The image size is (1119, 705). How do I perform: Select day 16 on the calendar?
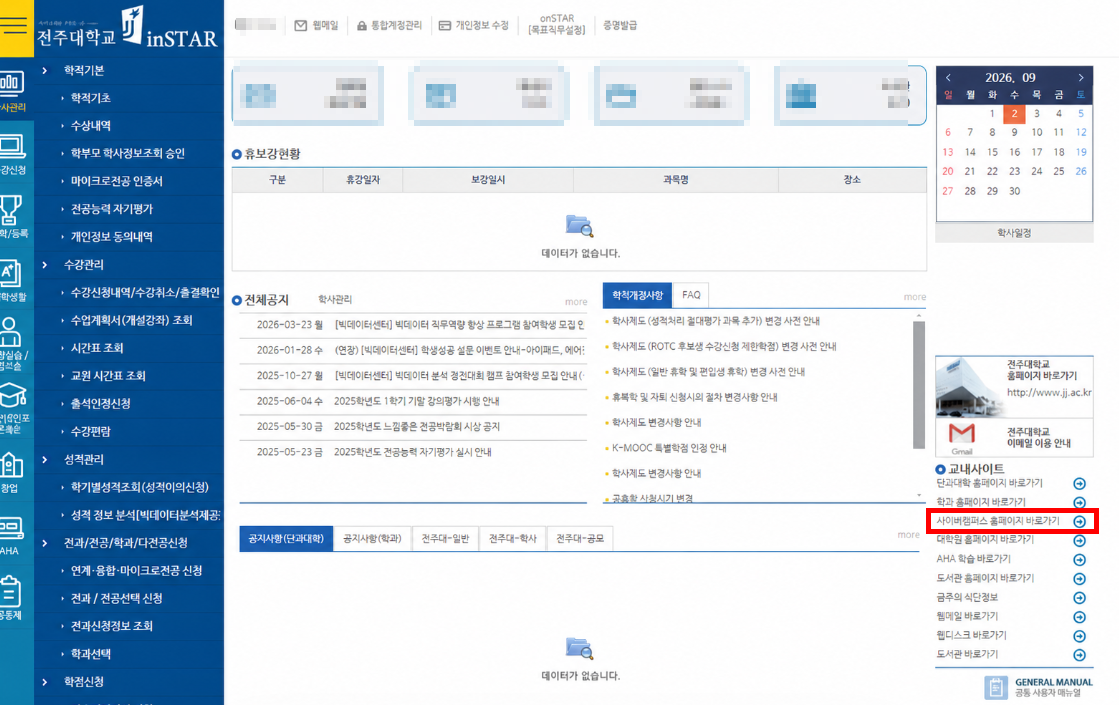click(1014, 152)
